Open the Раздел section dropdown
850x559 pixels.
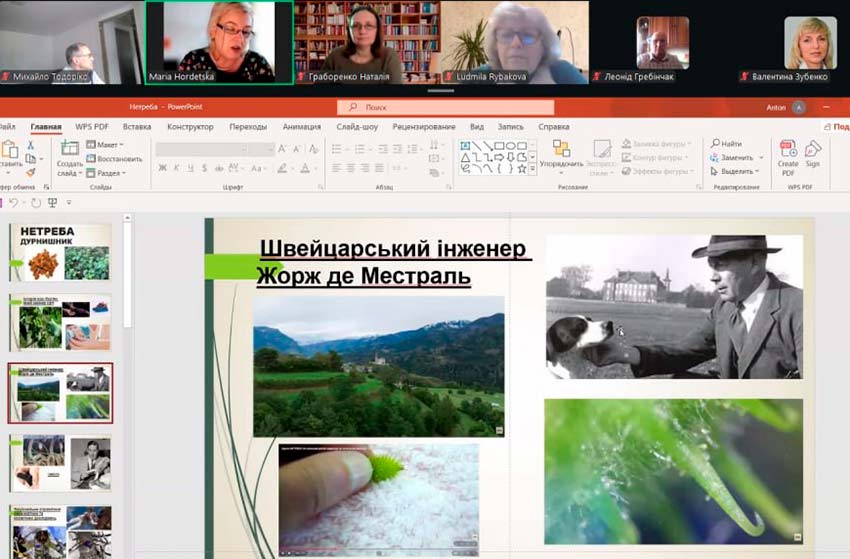point(108,172)
